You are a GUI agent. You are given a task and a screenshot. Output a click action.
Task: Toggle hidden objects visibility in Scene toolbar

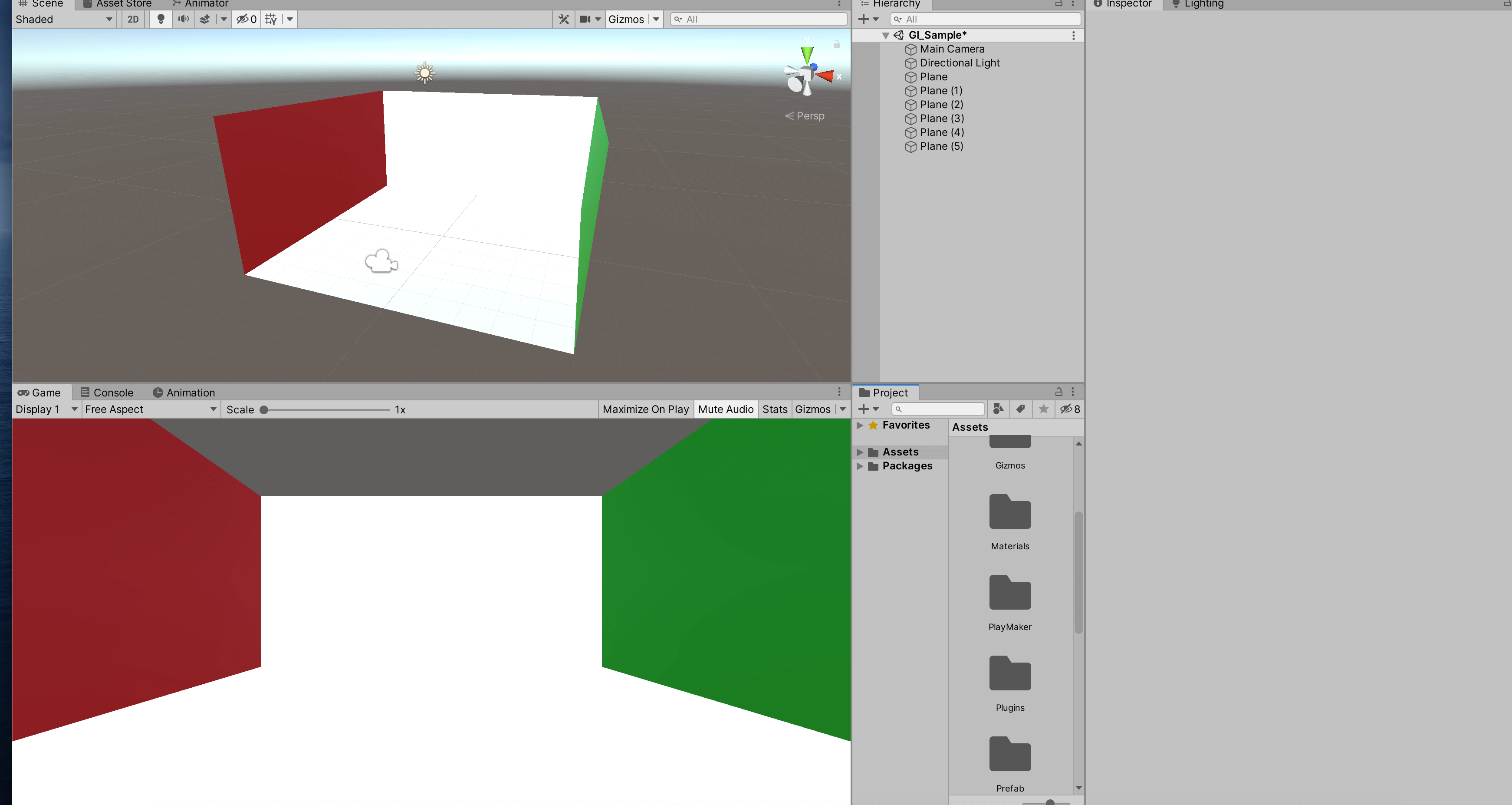pos(246,19)
